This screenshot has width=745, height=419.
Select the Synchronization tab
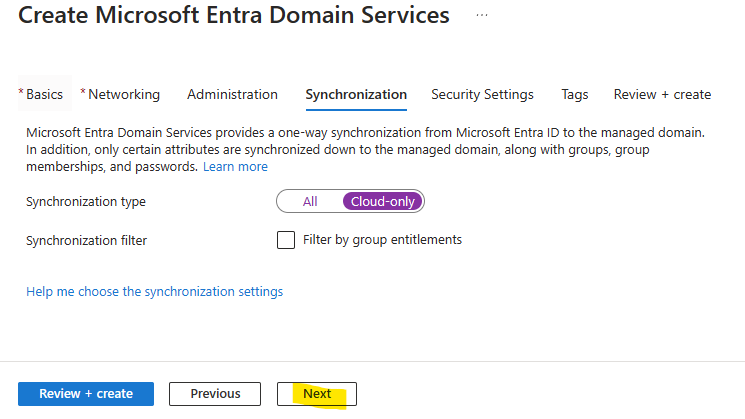click(356, 95)
